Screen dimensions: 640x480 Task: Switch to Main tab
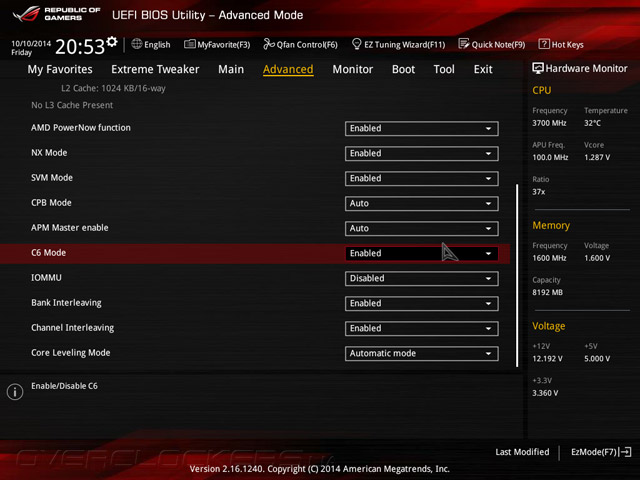point(231,69)
